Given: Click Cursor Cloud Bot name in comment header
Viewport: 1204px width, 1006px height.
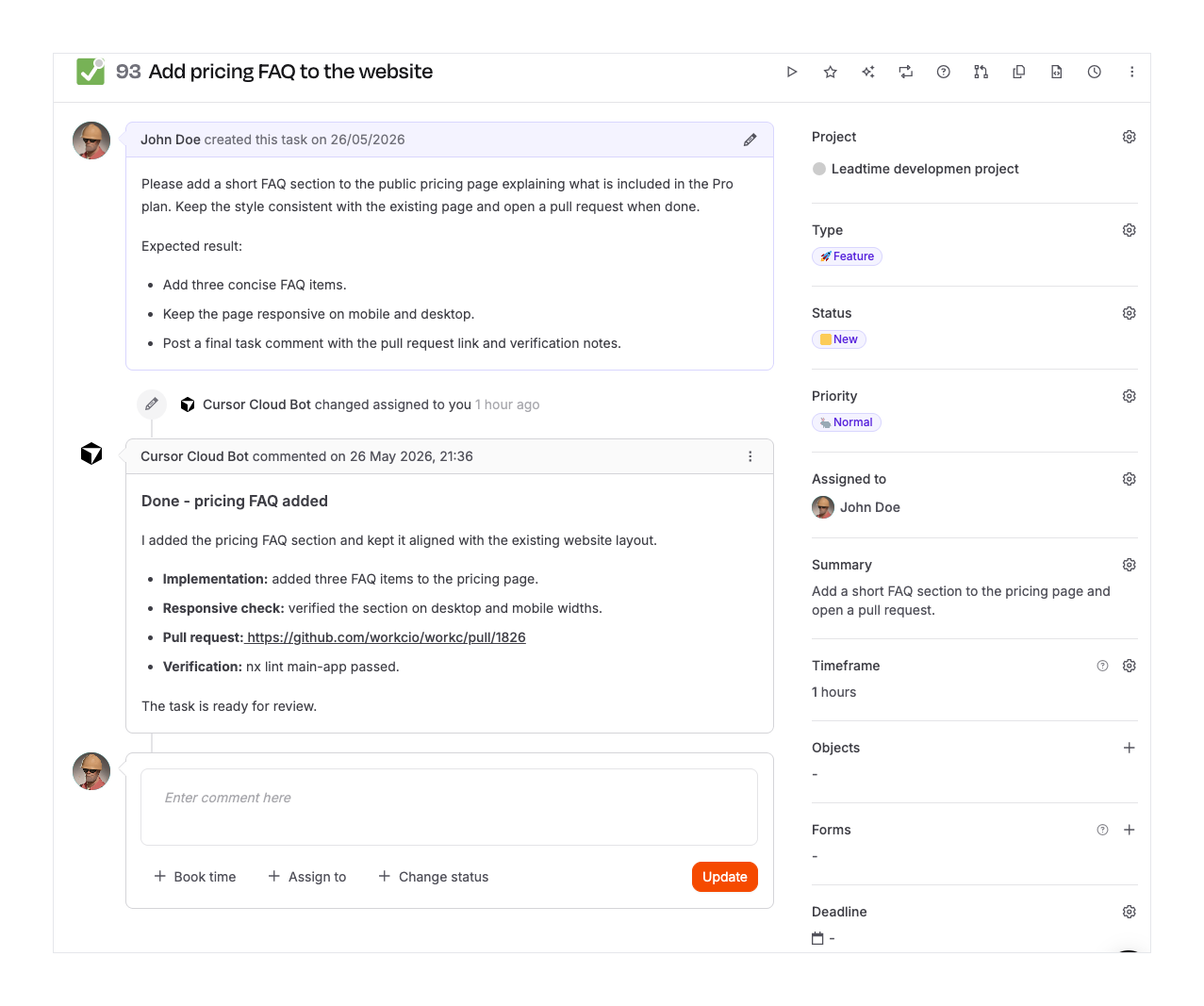Looking at the screenshot, I should click(x=194, y=456).
